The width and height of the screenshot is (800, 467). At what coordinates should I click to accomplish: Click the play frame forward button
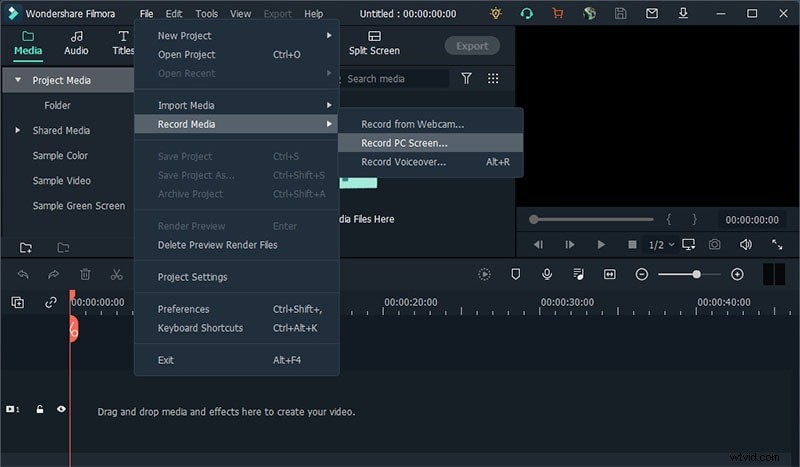click(569, 244)
